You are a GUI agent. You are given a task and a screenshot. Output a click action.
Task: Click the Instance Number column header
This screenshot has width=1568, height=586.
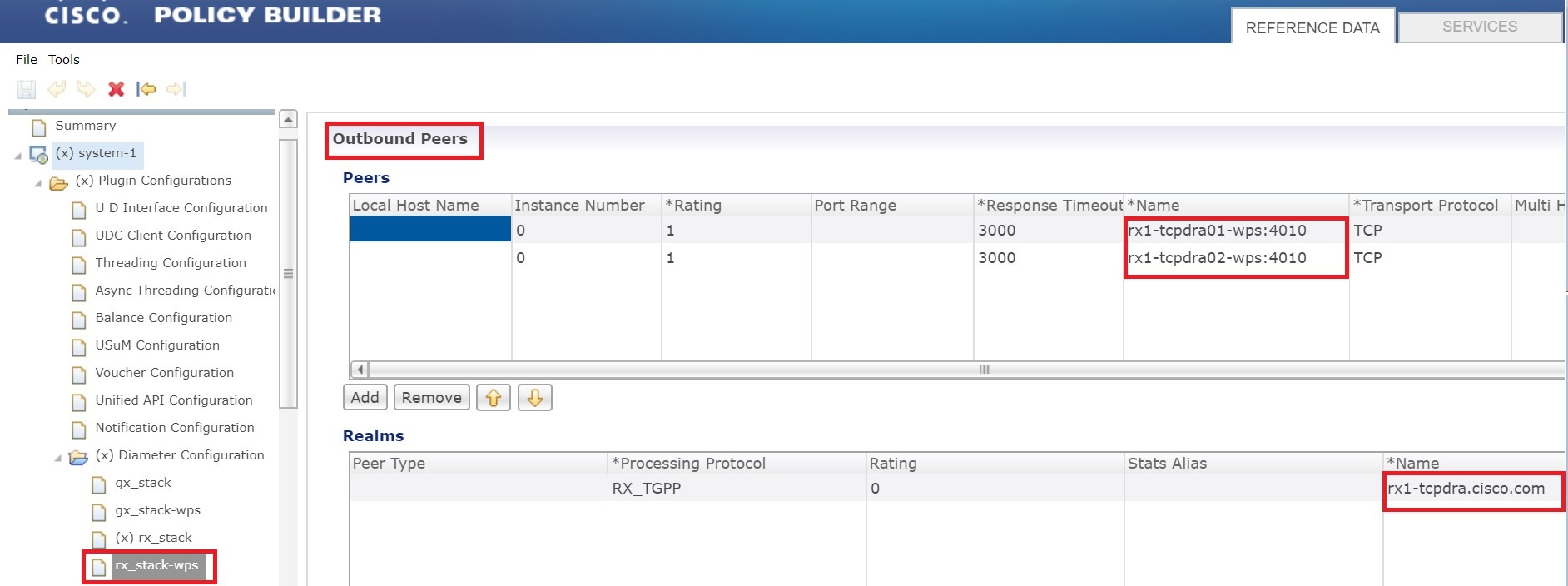(x=586, y=206)
